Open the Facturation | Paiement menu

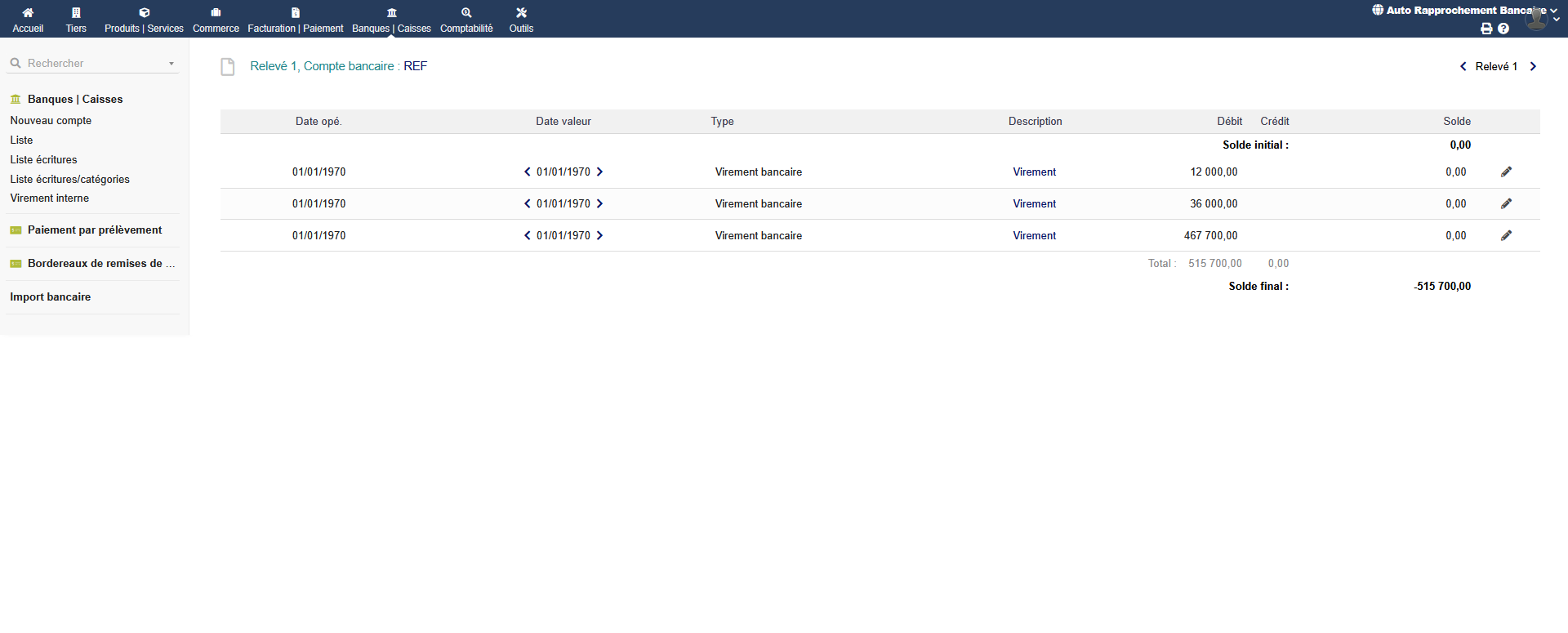295,20
